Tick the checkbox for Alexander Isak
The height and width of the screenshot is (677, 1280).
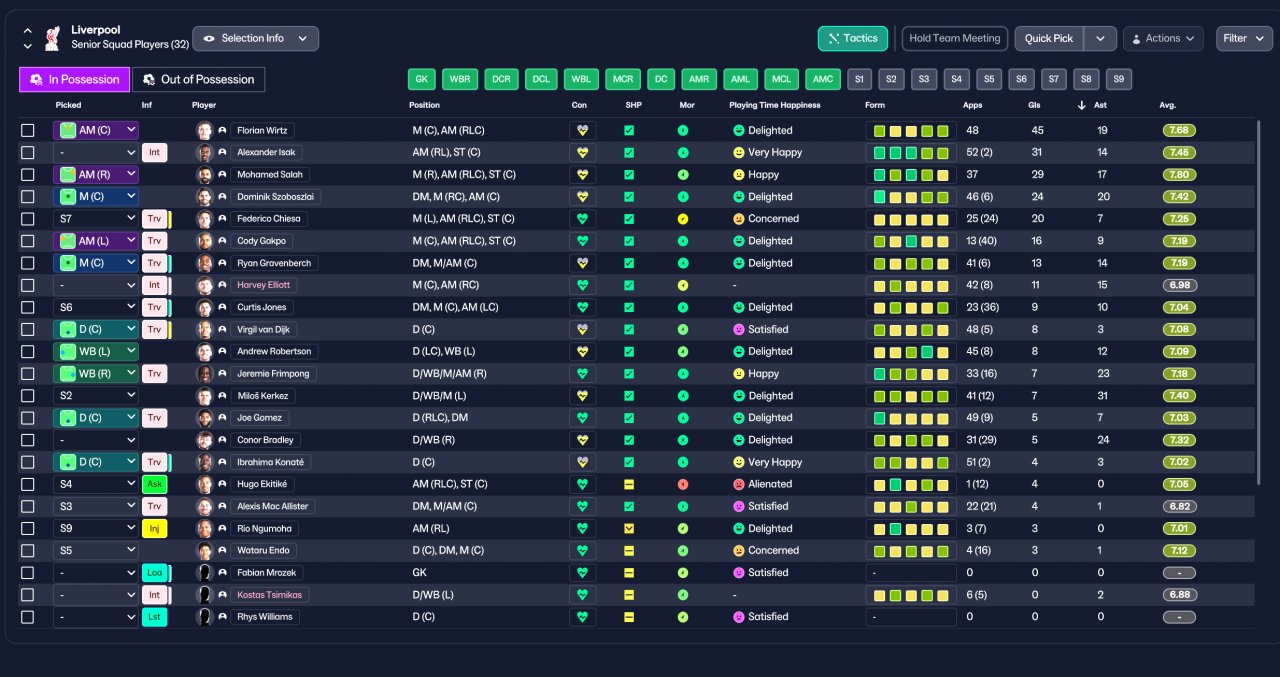28,153
